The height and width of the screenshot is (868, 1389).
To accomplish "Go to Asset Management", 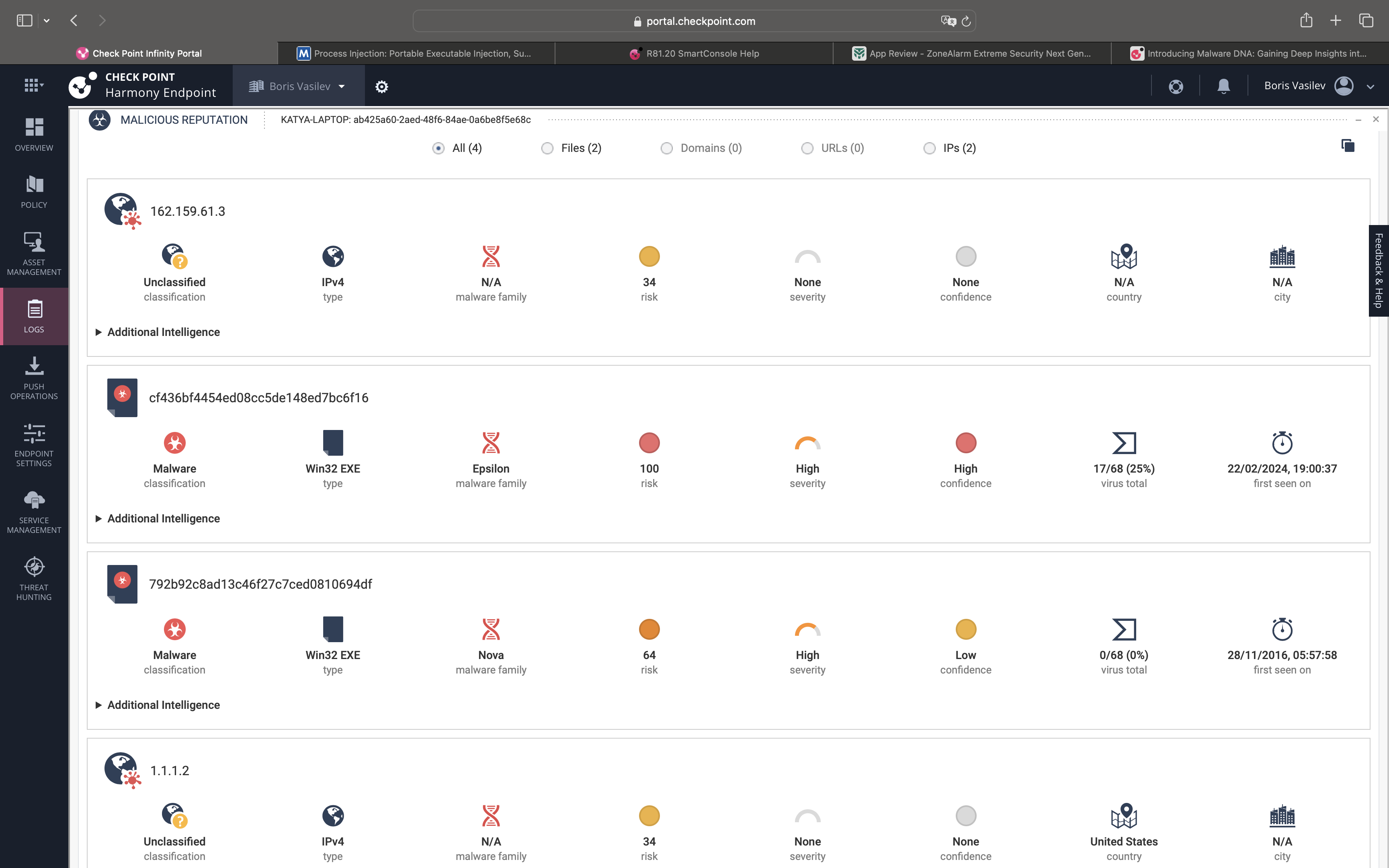I will [x=34, y=254].
